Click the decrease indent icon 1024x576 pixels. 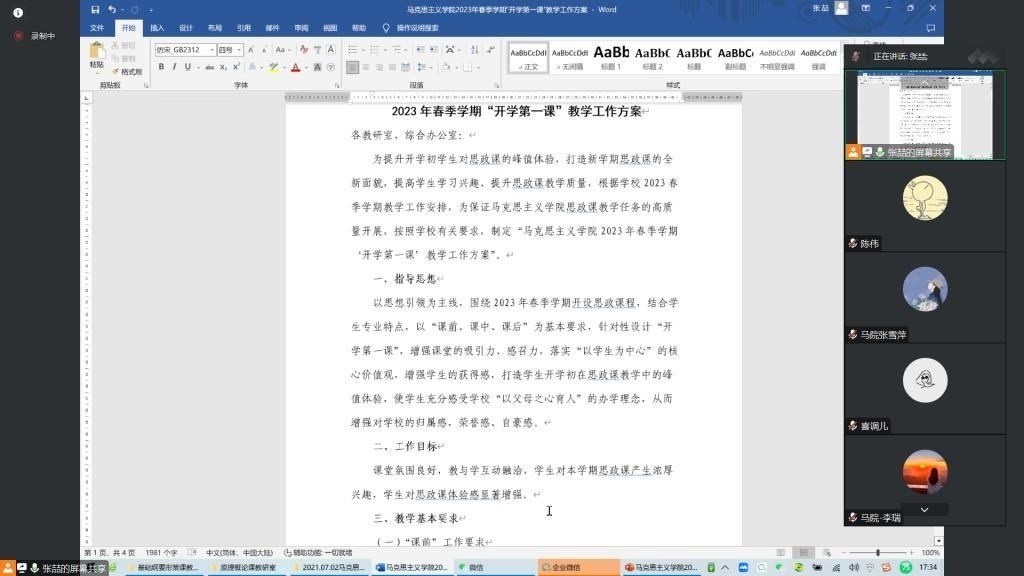tap(420, 50)
